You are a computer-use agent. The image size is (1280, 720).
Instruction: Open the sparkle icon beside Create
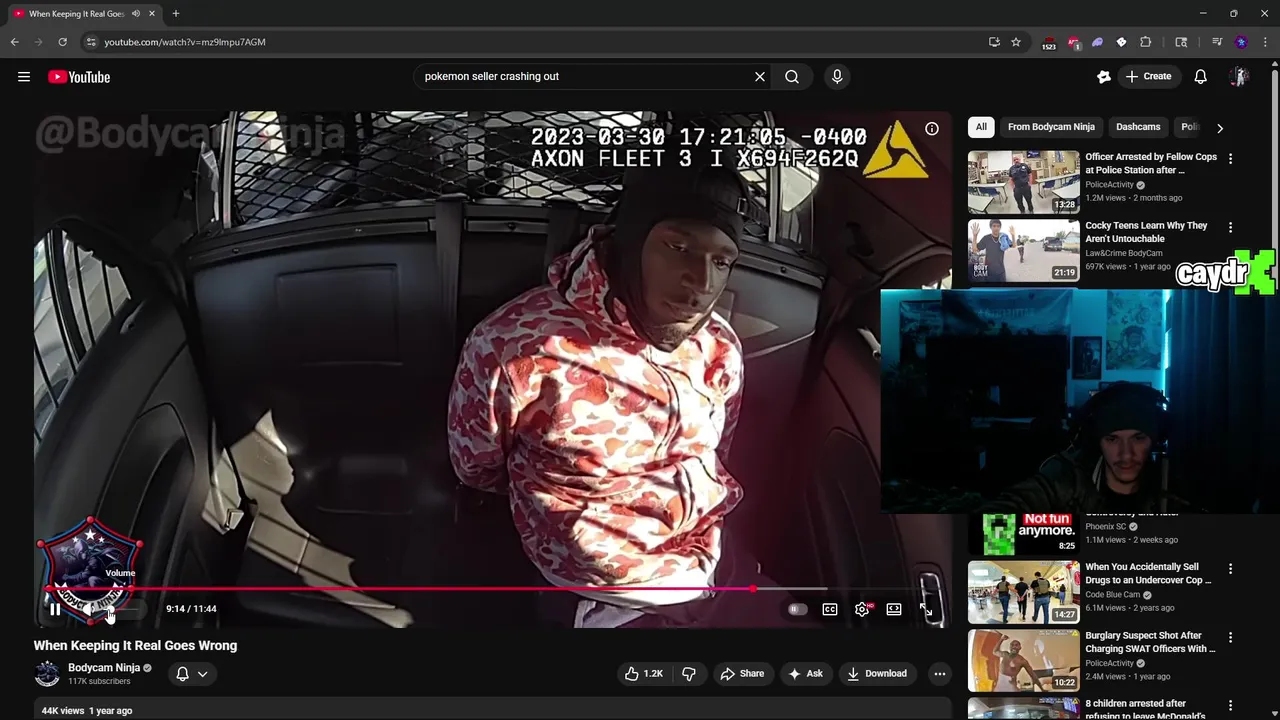pyautogui.click(x=1104, y=76)
